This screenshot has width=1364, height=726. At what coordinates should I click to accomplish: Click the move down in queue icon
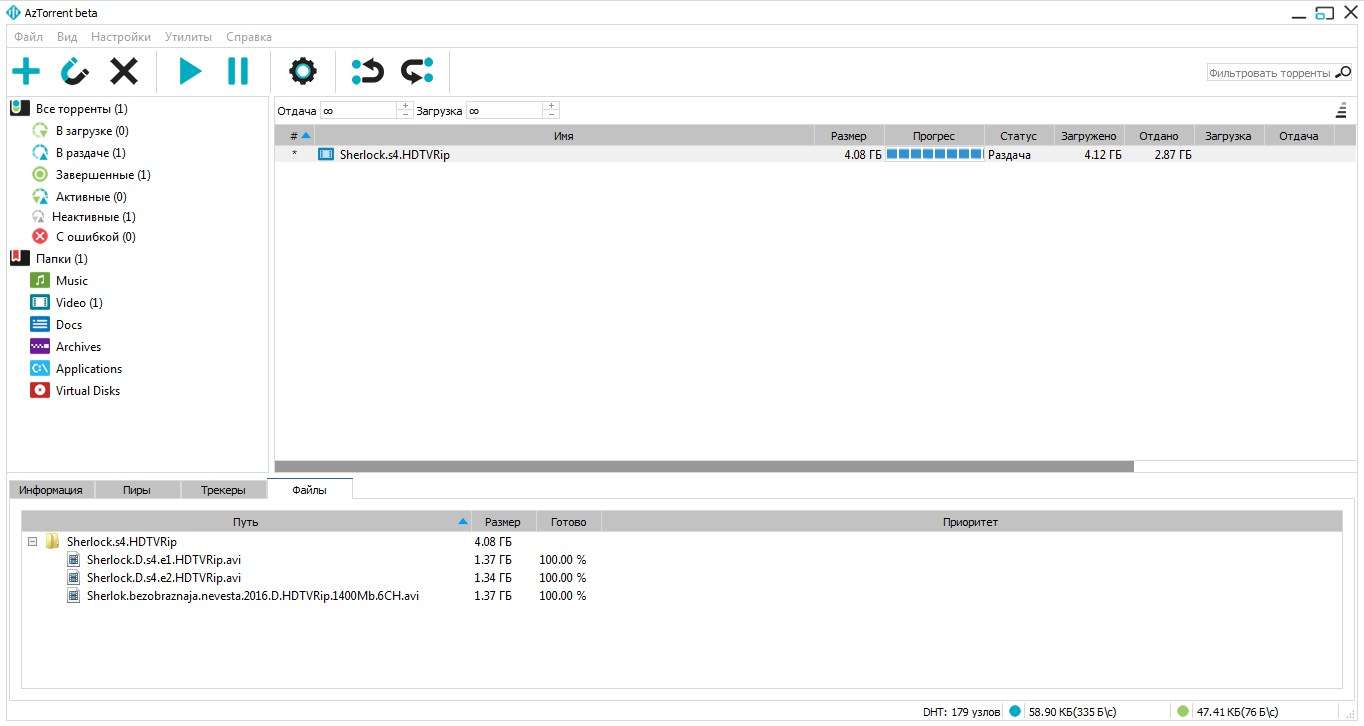[417, 71]
